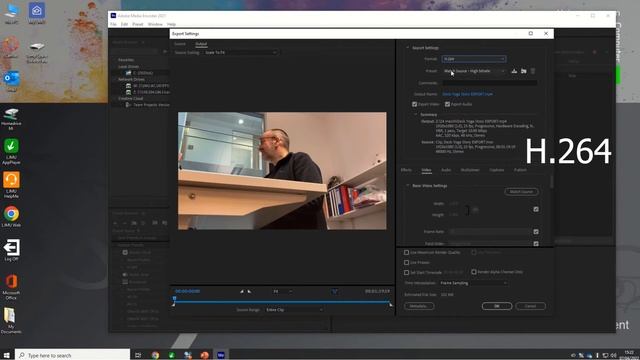640x360 pixels.
Task: Enable Use Maximum Render Quality
Action: tap(407, 253)
